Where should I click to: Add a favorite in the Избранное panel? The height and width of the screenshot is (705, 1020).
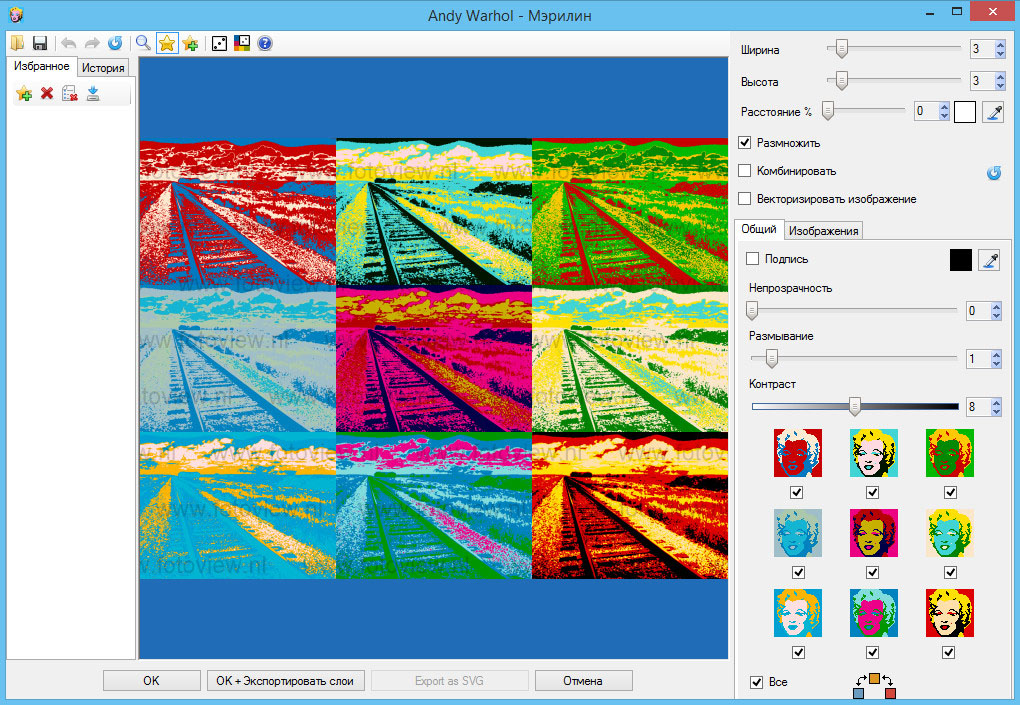[24, 94]
